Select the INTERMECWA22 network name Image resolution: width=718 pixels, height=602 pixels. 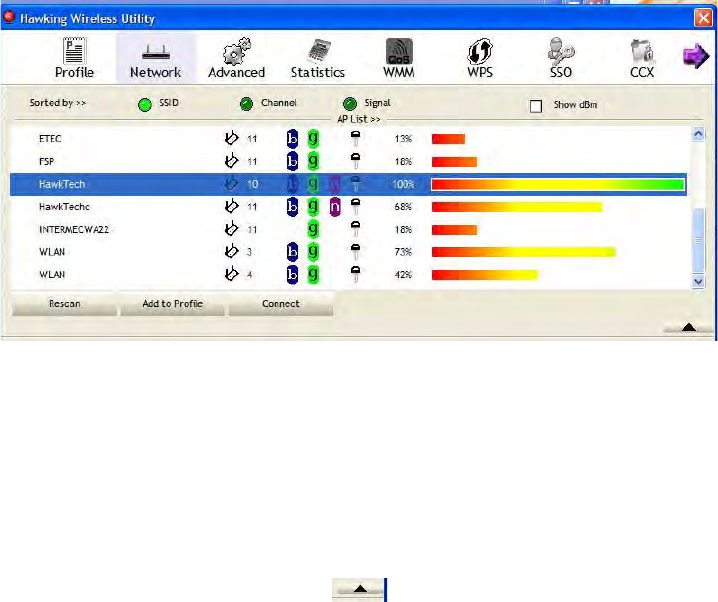(x=74, y=229)
